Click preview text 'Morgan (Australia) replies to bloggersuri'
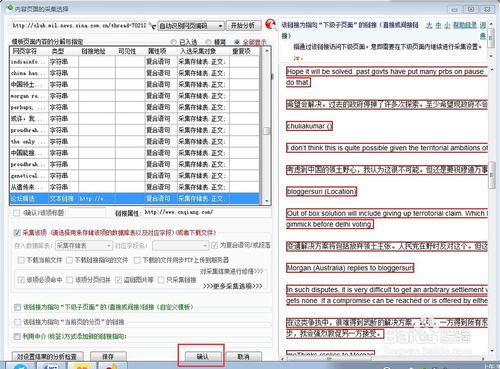 tap(350, 268)
